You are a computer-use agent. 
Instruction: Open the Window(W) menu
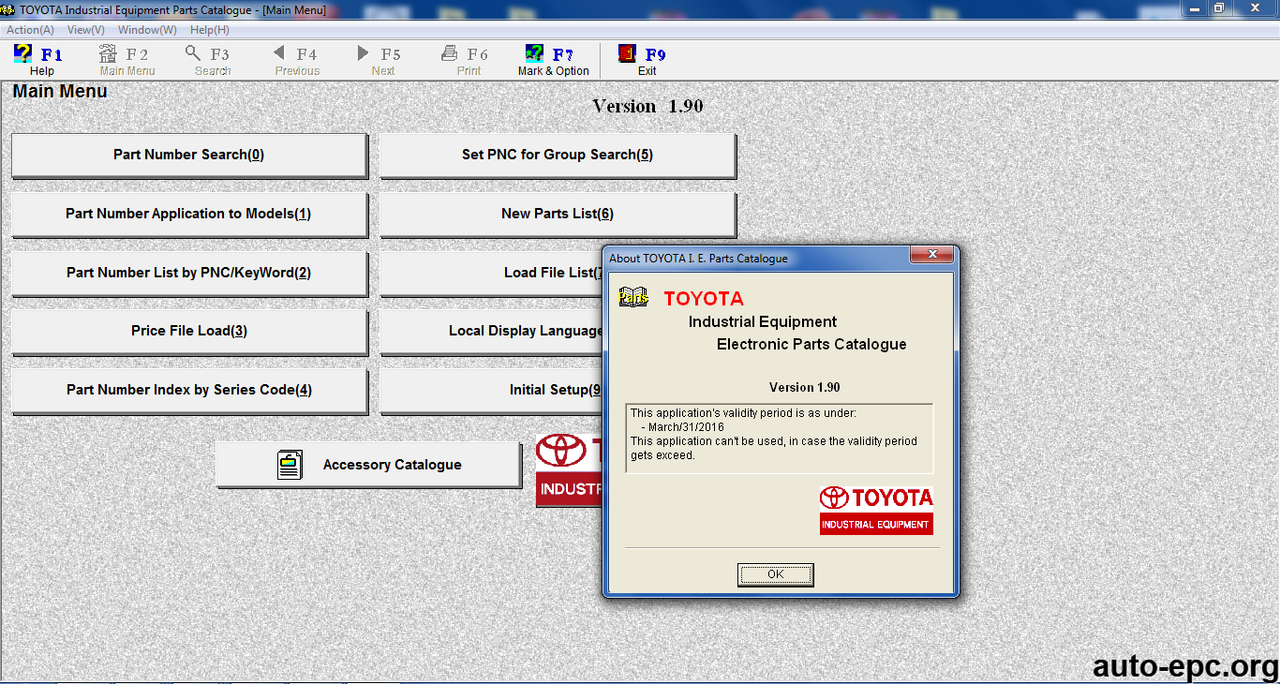(147, 30)
